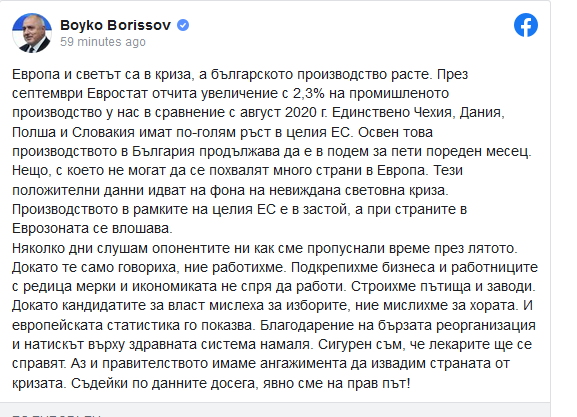This screenshot has width=577, height=417.
Task: Click the "59 minutes ago" timestamp
Action: click(x=103, y=42)
